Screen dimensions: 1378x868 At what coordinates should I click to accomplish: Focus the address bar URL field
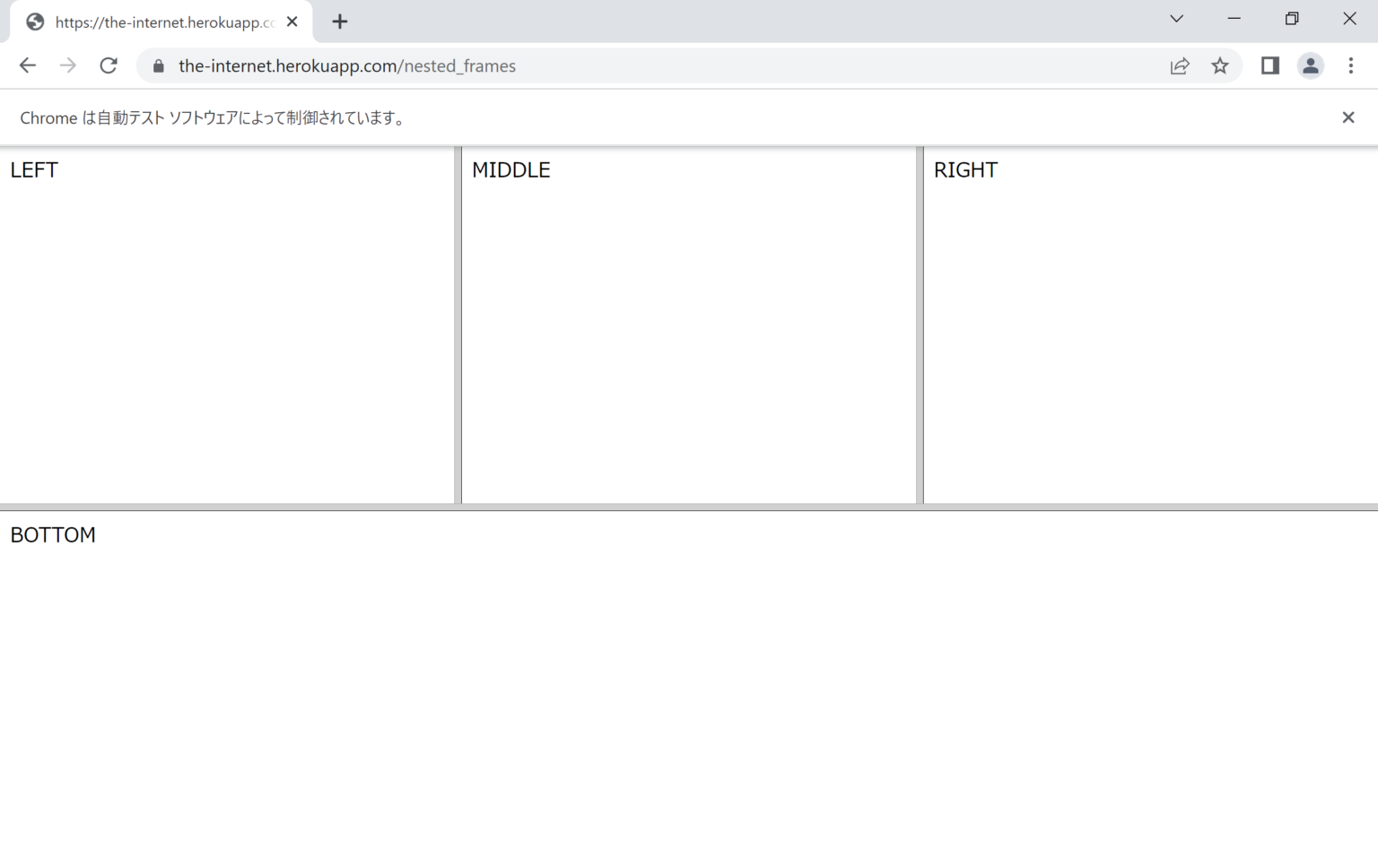click(x=628, y=65)
